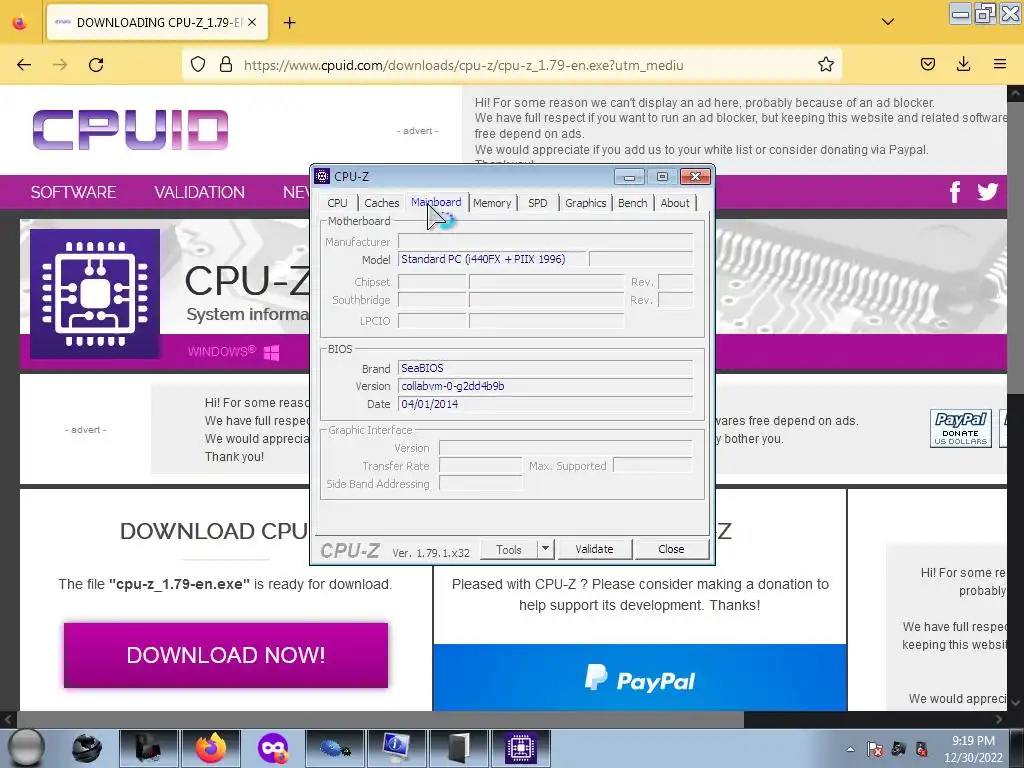Click the CPU-Z title bar app icon
Image resolution: width=1024 pixels, height=768 pixels.
pos(322,176)
